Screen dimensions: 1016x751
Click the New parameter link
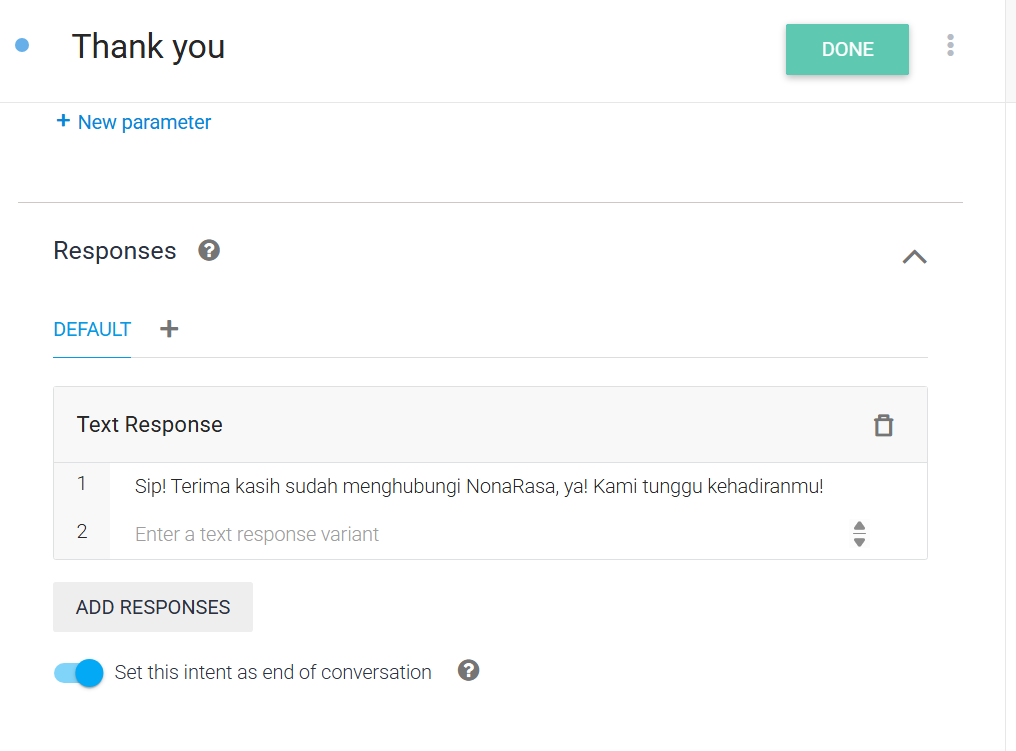click(144, 122)
